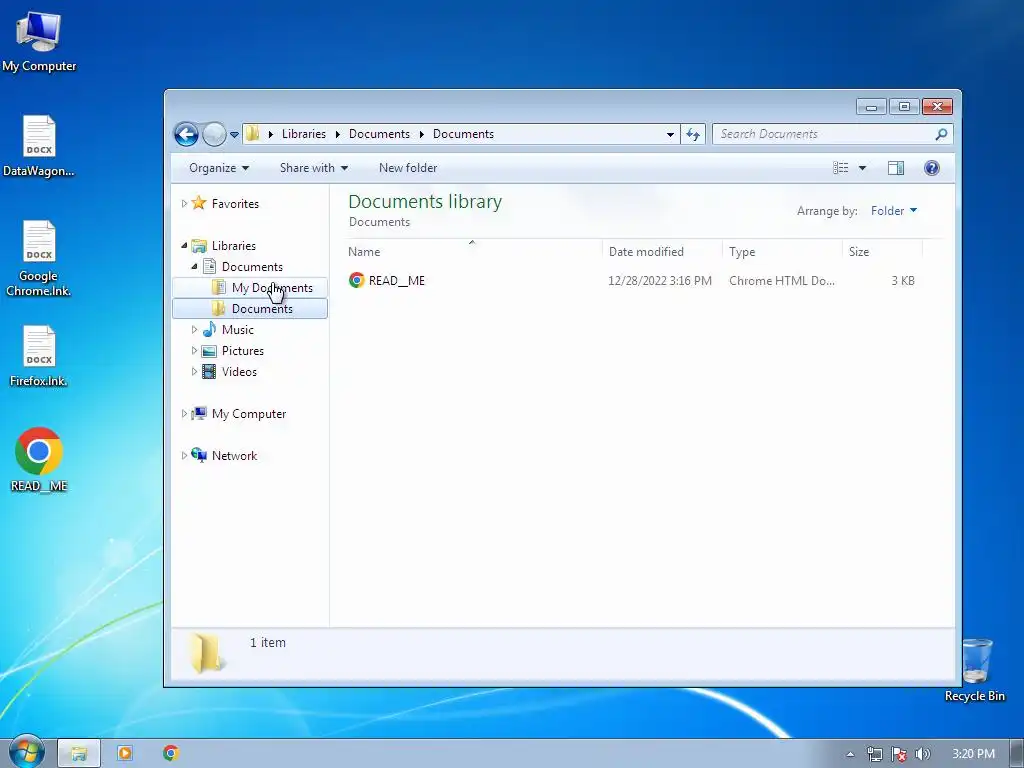1024x768 pixels.
Task: Open network tray icon
Action: pyautogui.click(x=874, y=754)
